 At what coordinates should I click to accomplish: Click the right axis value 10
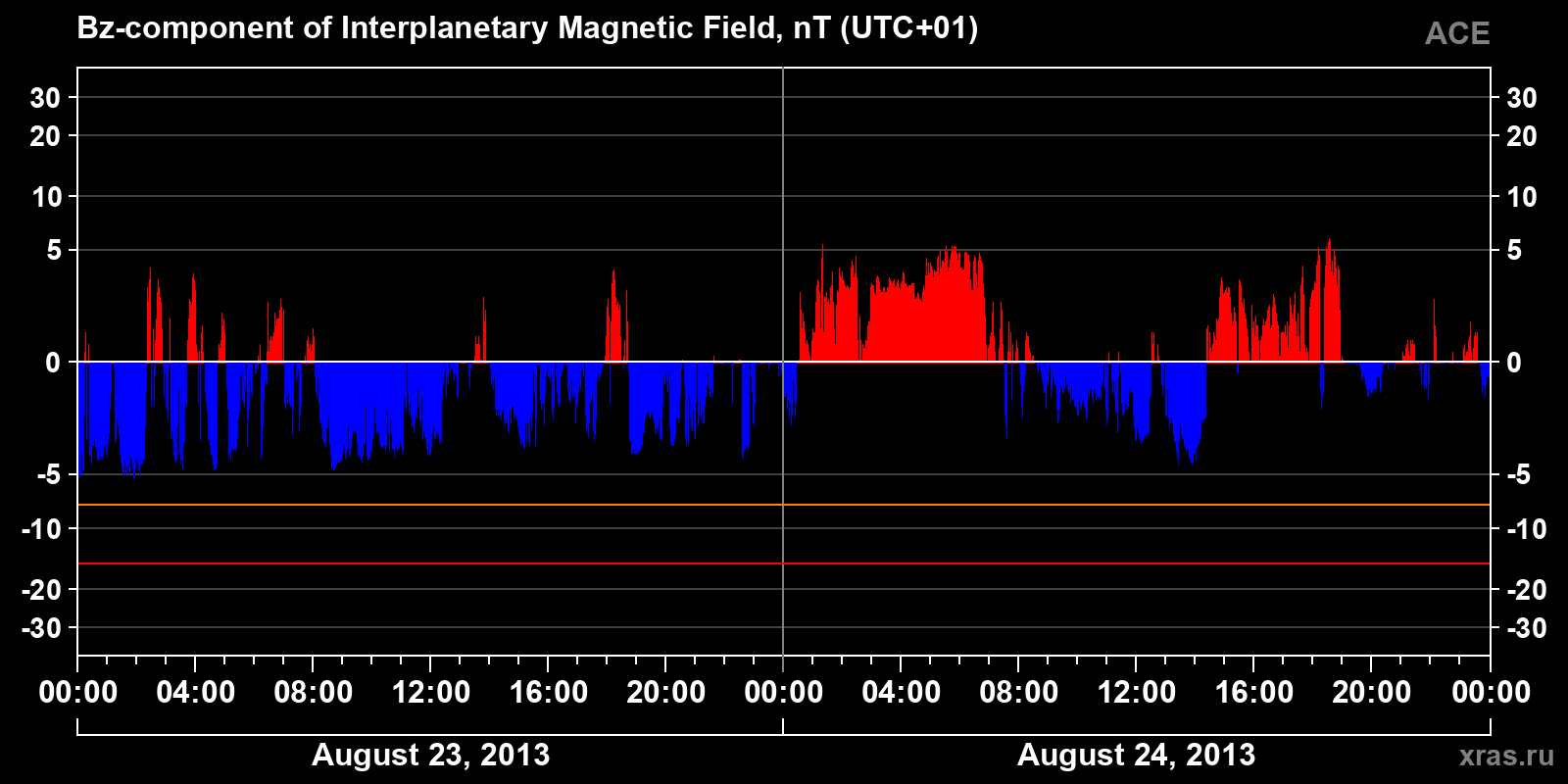1521,197
